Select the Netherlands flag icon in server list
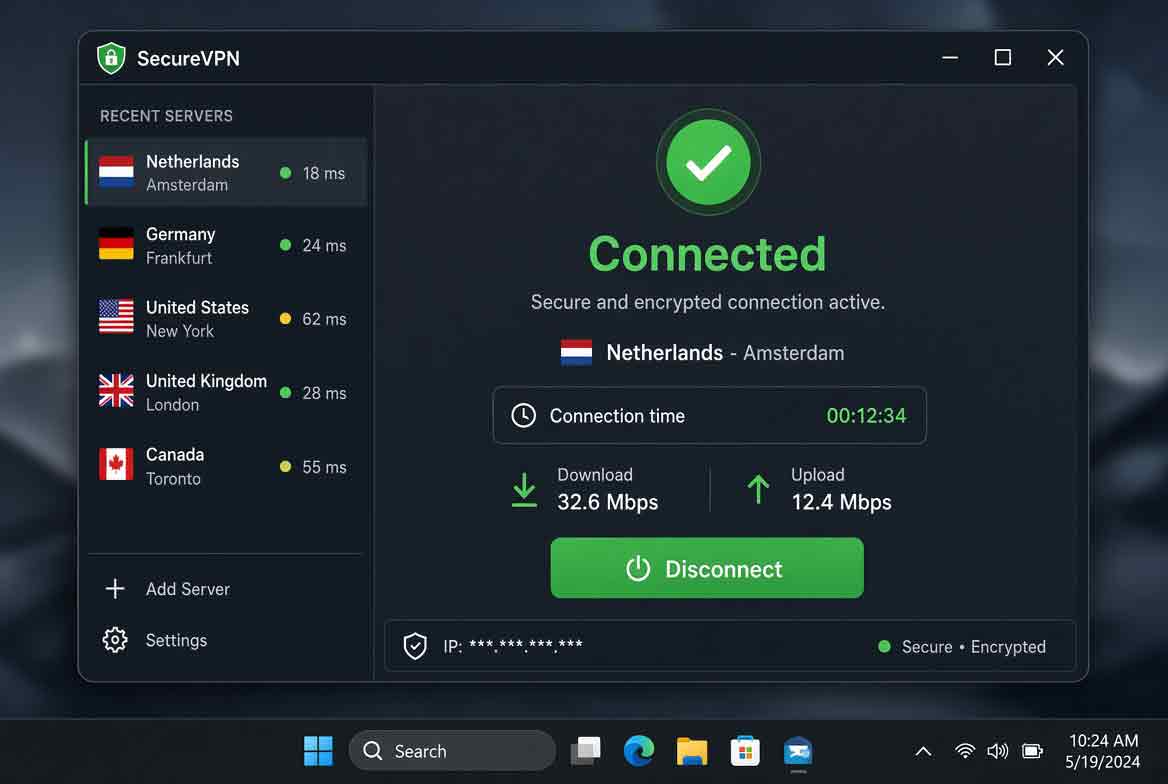 (116, 172)
